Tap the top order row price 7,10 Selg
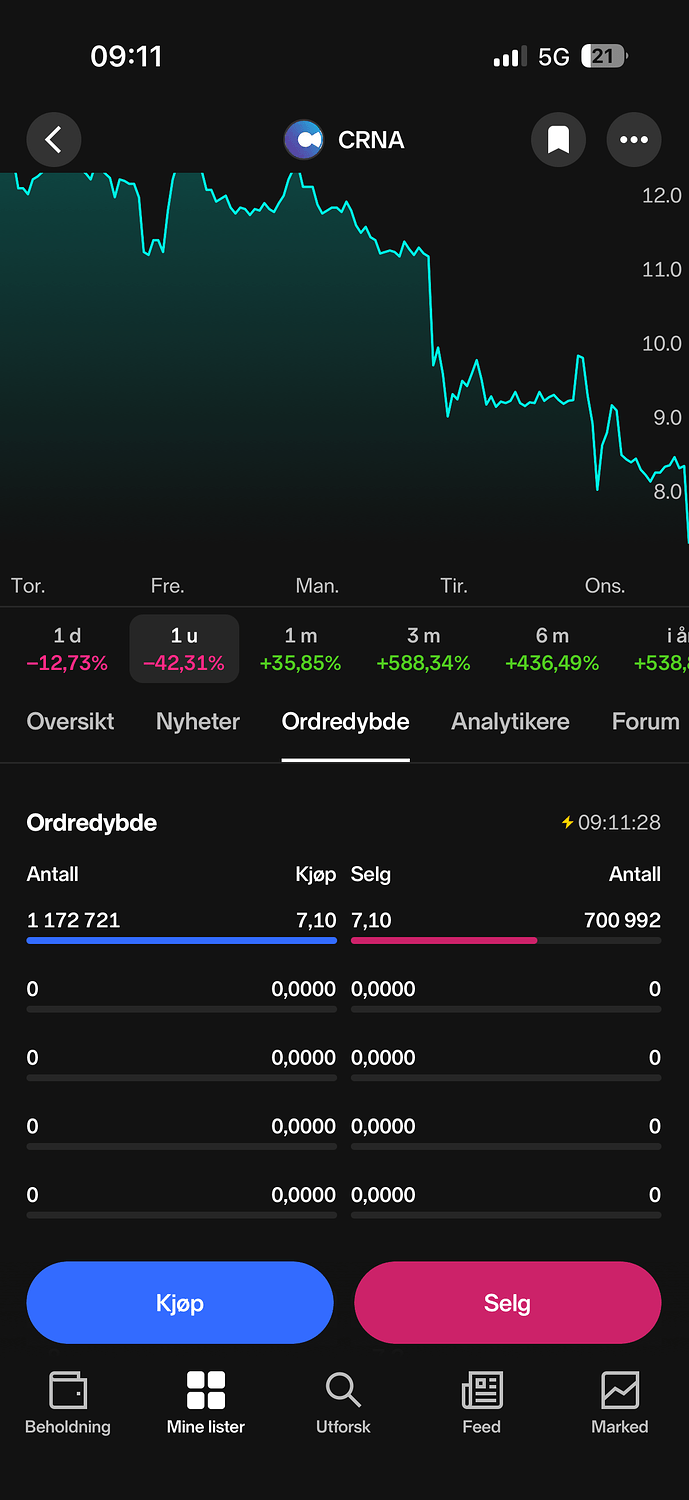This screenshot has height=1500, width=689. [x=372, y=920]
